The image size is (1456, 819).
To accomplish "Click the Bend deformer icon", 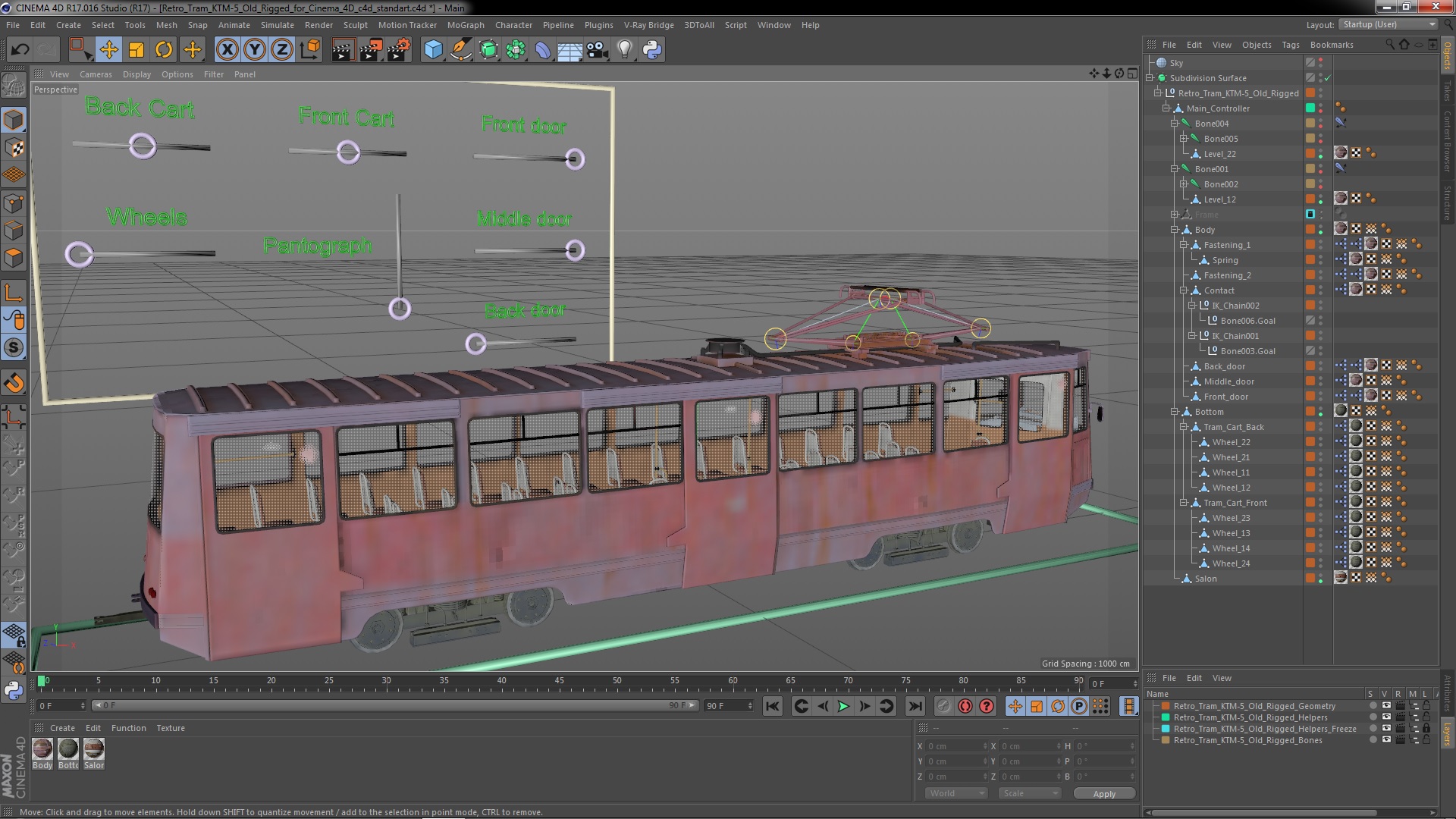I will point(543,50).
